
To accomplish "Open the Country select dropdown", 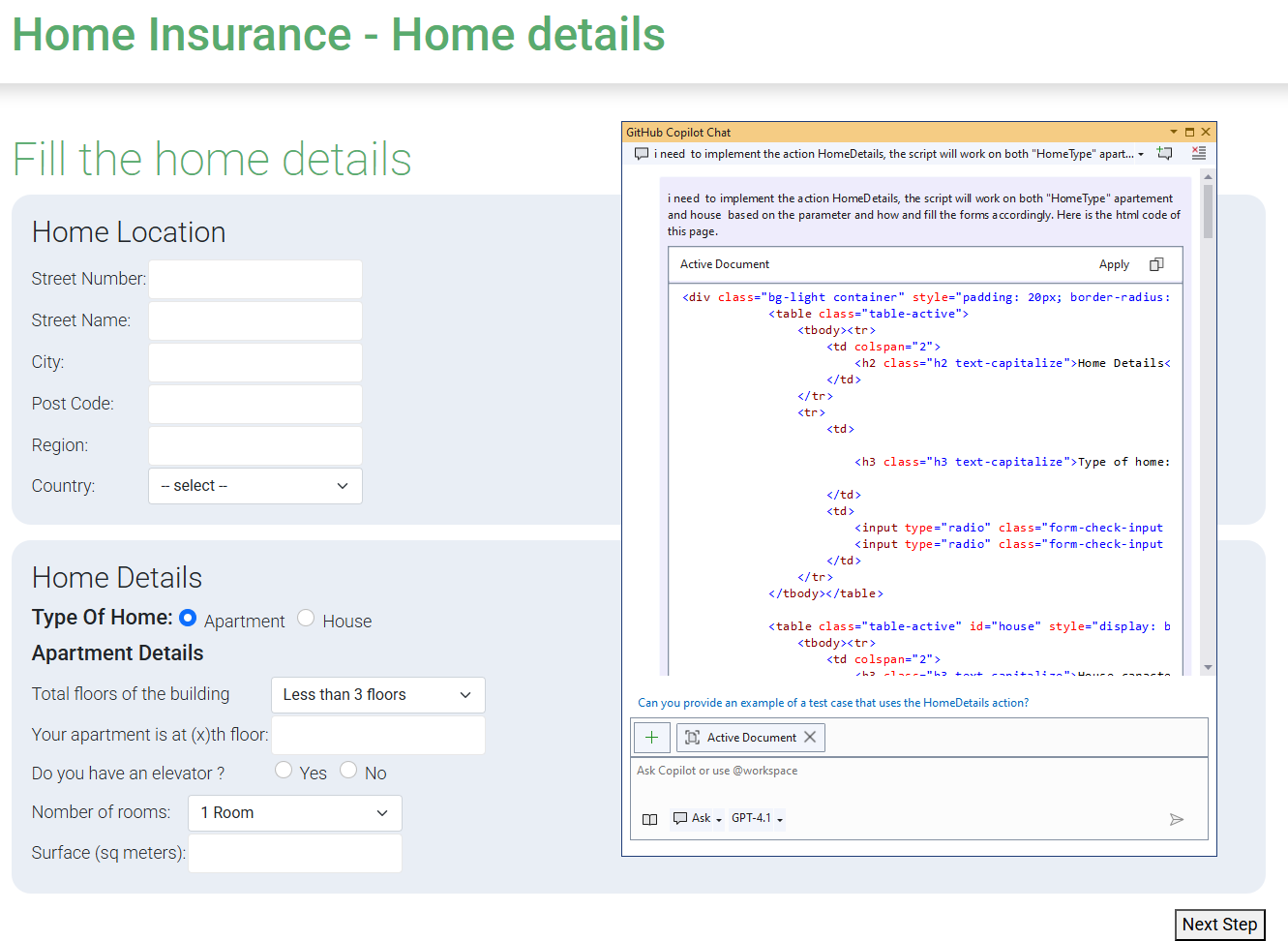I will click(x=255, y=486).
